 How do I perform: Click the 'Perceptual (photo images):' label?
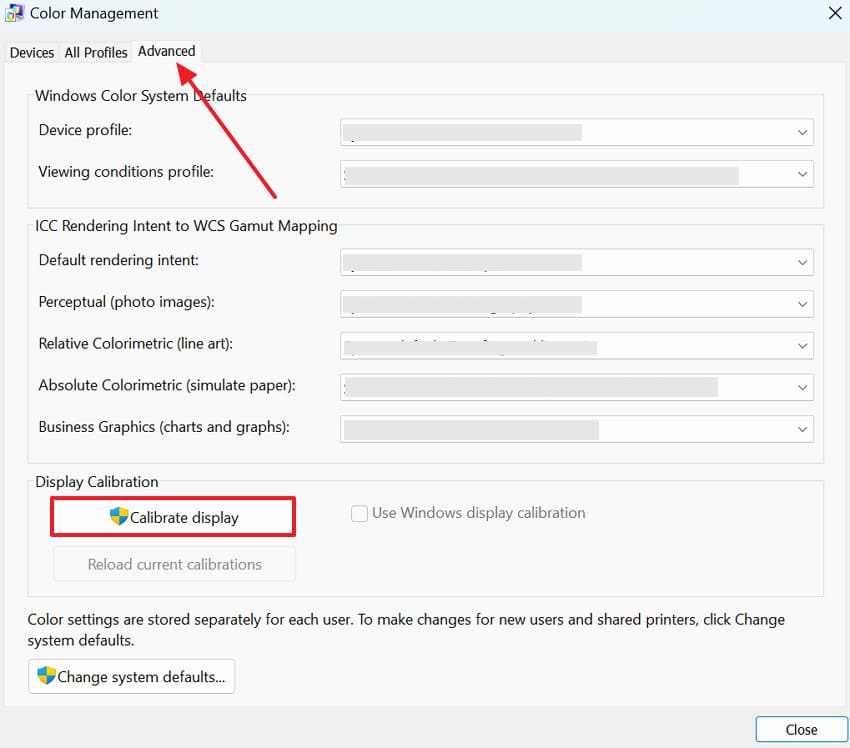pyautogui.click(x=126, y=302)
